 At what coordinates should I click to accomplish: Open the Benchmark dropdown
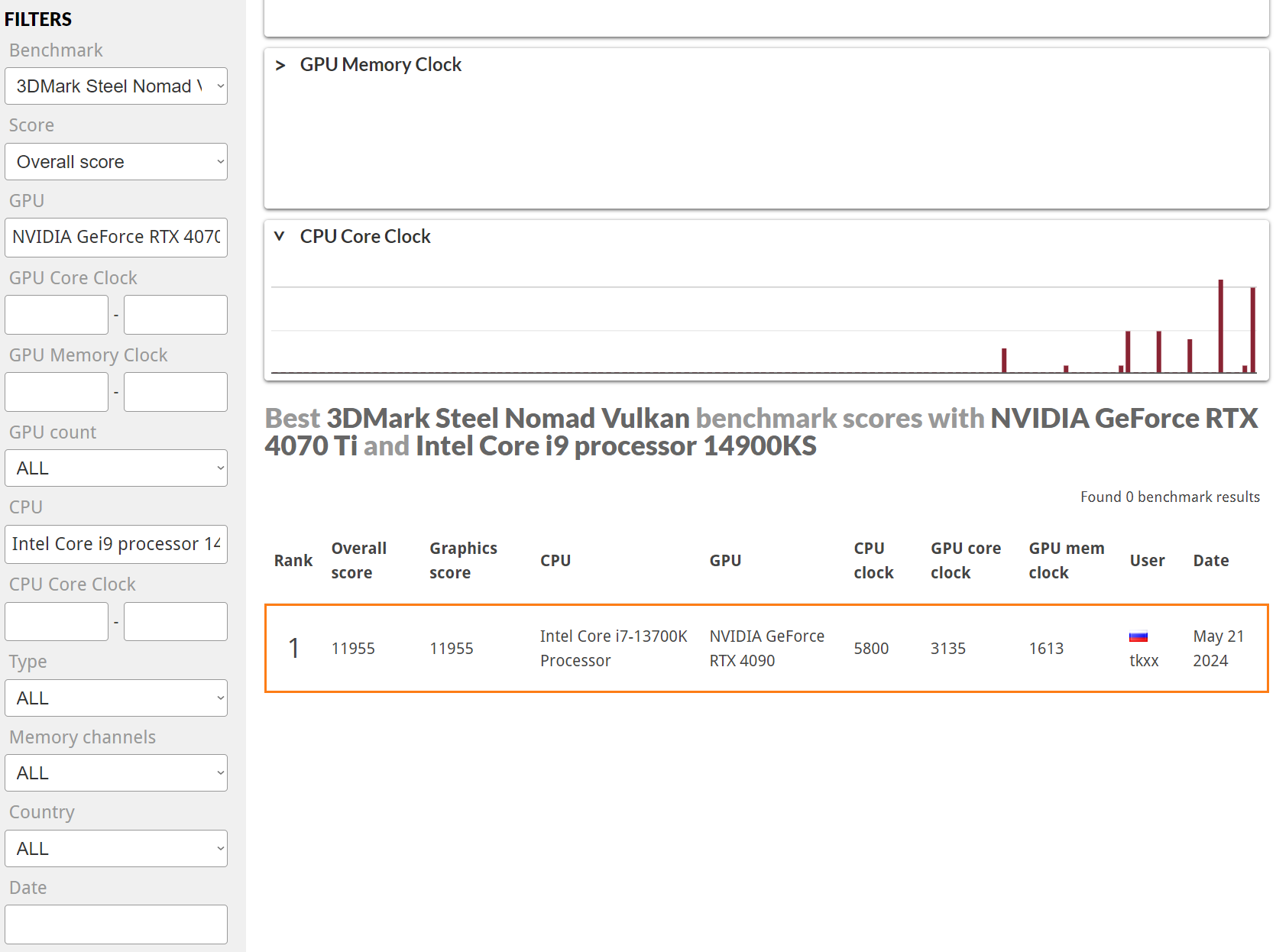116,86
